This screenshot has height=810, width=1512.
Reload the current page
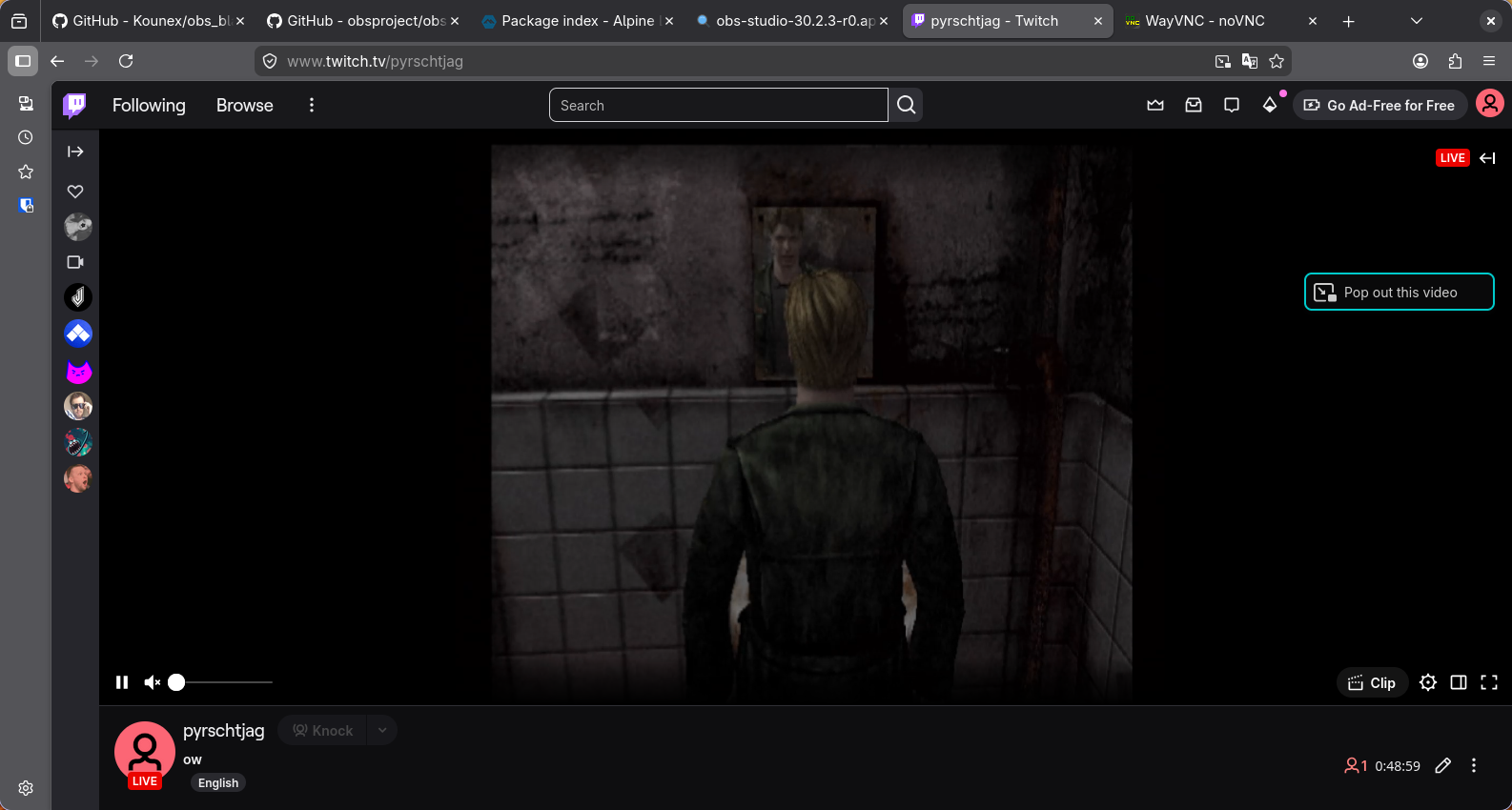126,61
